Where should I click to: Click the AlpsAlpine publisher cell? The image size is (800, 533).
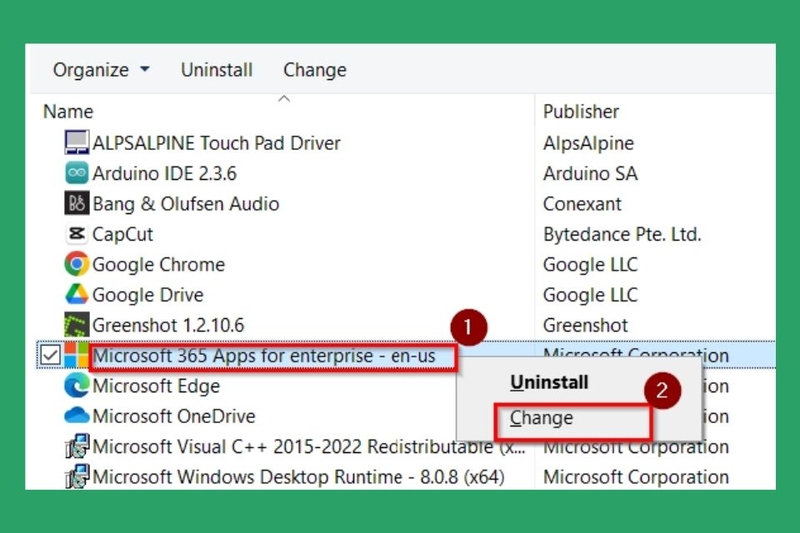(588, 143)
